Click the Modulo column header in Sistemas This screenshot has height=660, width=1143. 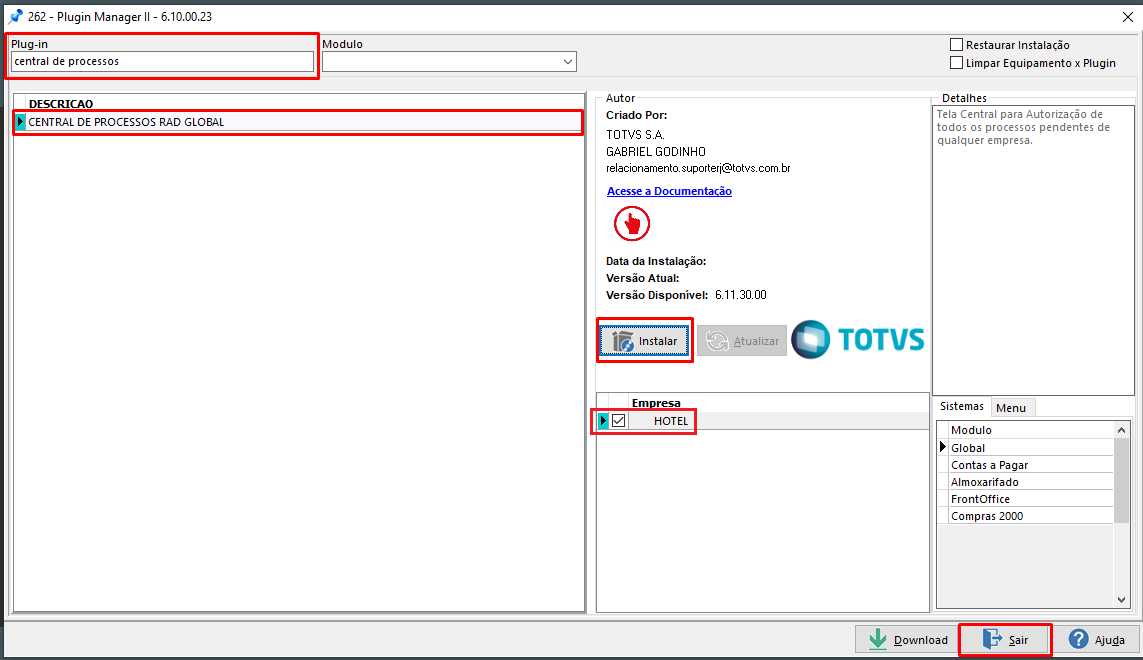pyautogui.click(x=1030, y=430)
